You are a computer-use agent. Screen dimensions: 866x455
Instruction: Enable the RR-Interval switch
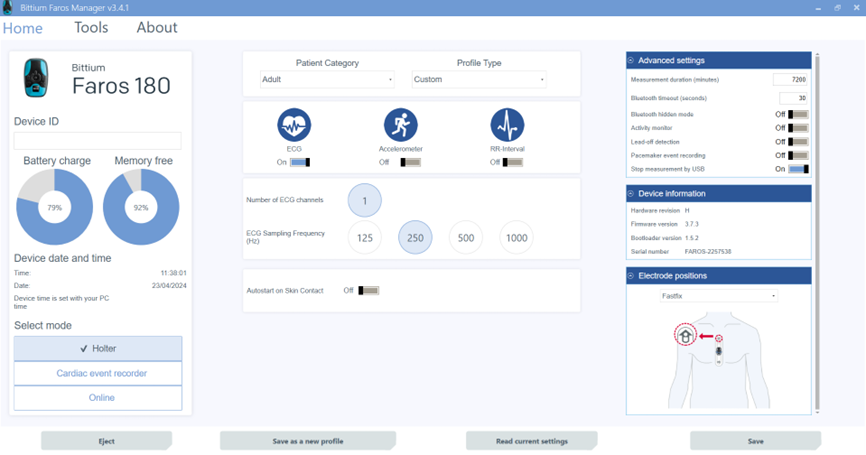513,162
